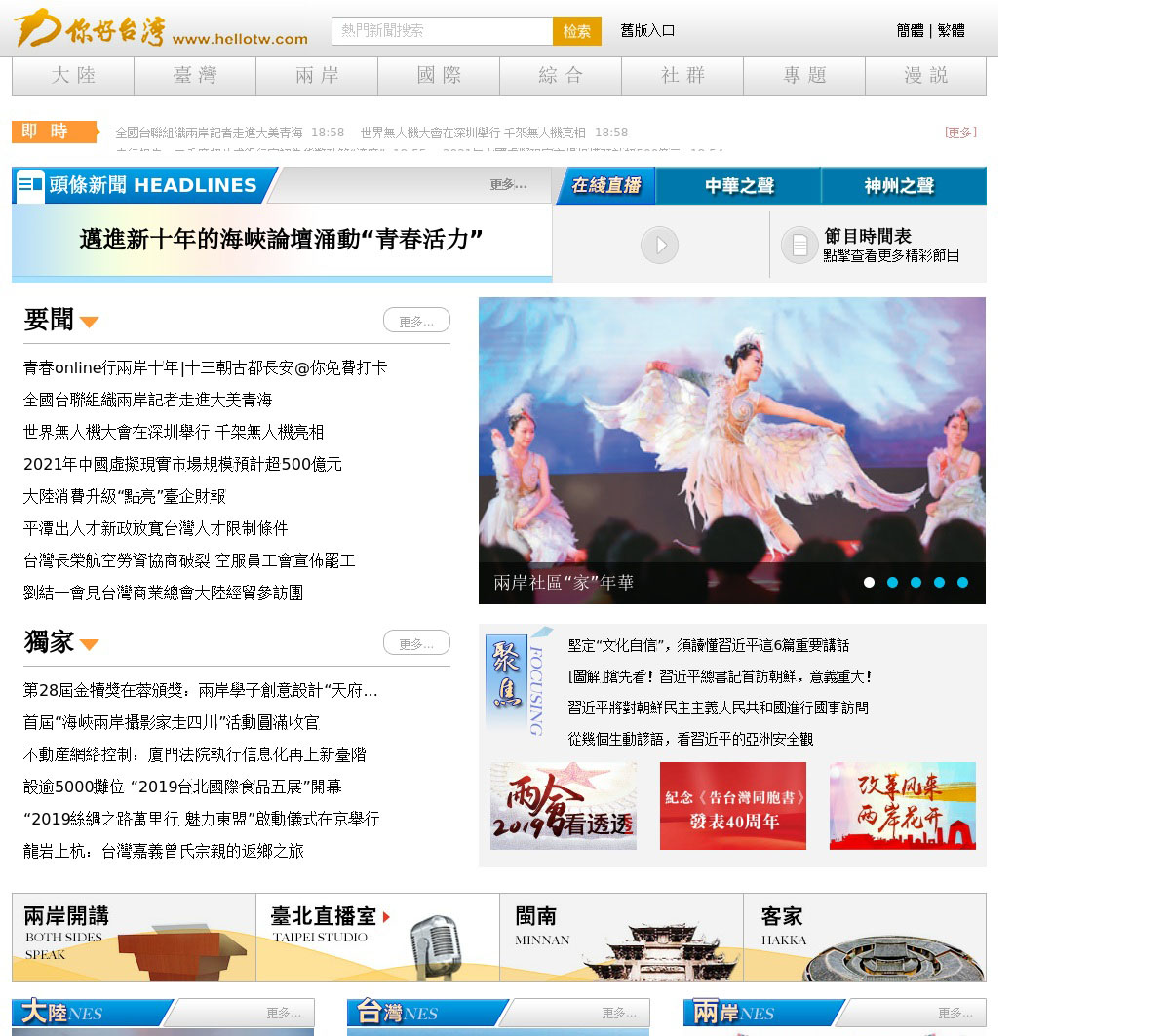Open article 青春online行兩岸十年
Screen dimensions: 1170x1036
[x=205, y=368]
